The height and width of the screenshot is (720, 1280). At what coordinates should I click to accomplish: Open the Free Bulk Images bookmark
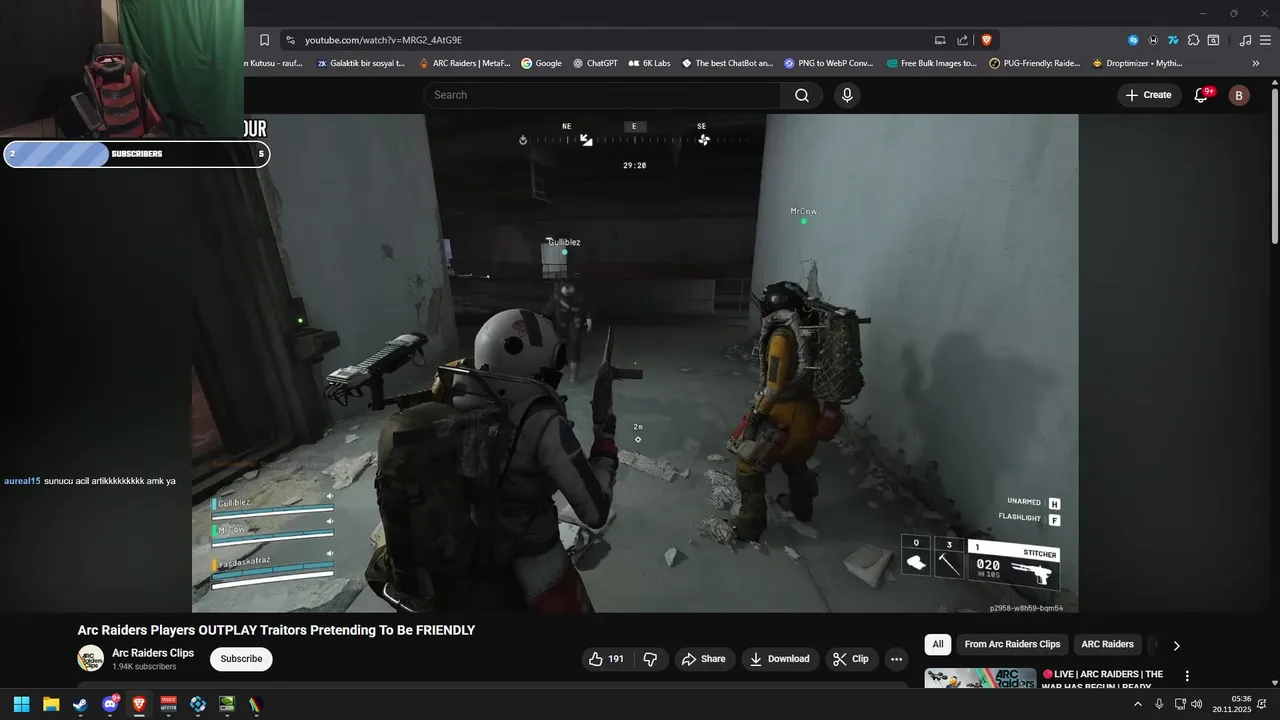point(931,63)
